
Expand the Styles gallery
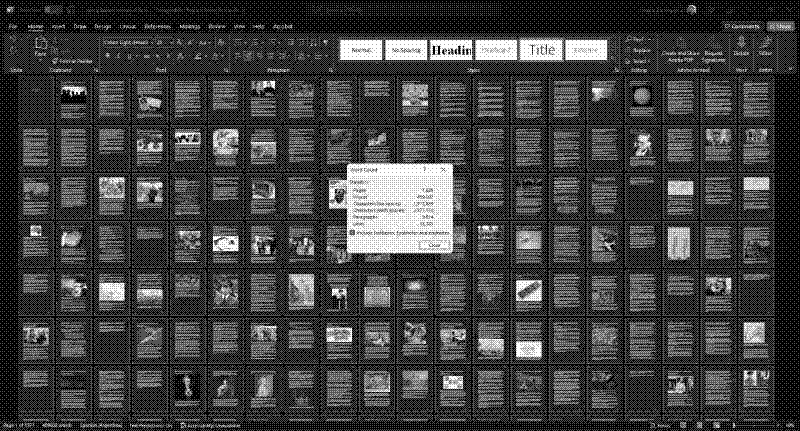tap(613, 57)
